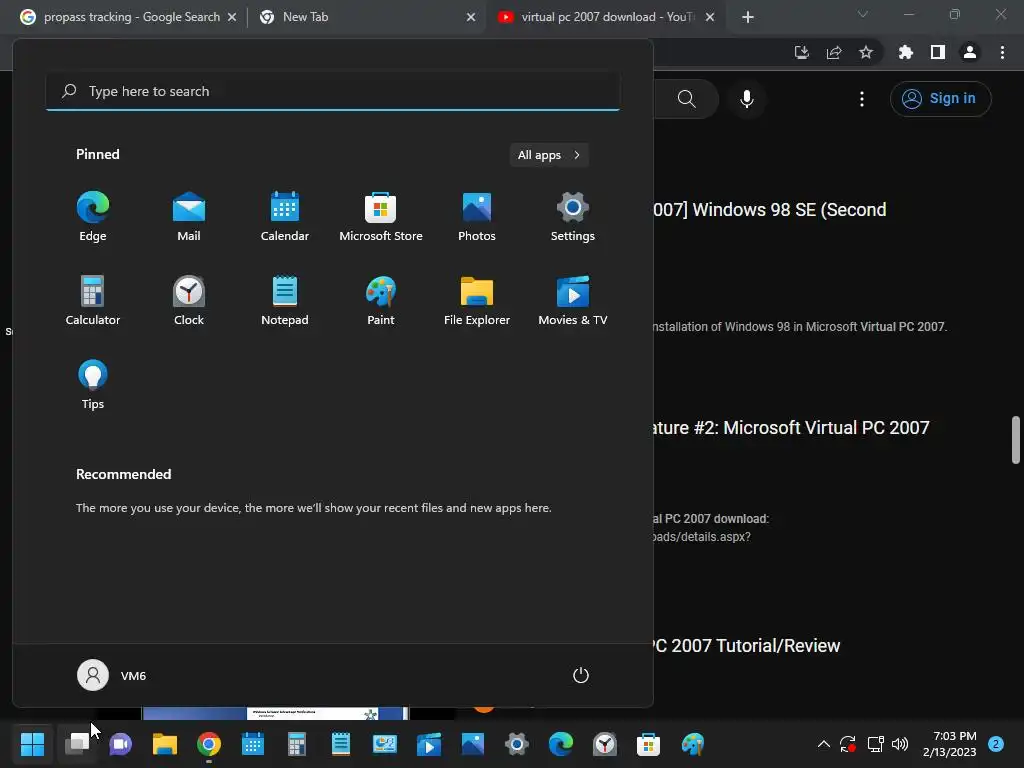Launch the pinned Photos app
The image size is (1024, 768).
click(477, 217)
